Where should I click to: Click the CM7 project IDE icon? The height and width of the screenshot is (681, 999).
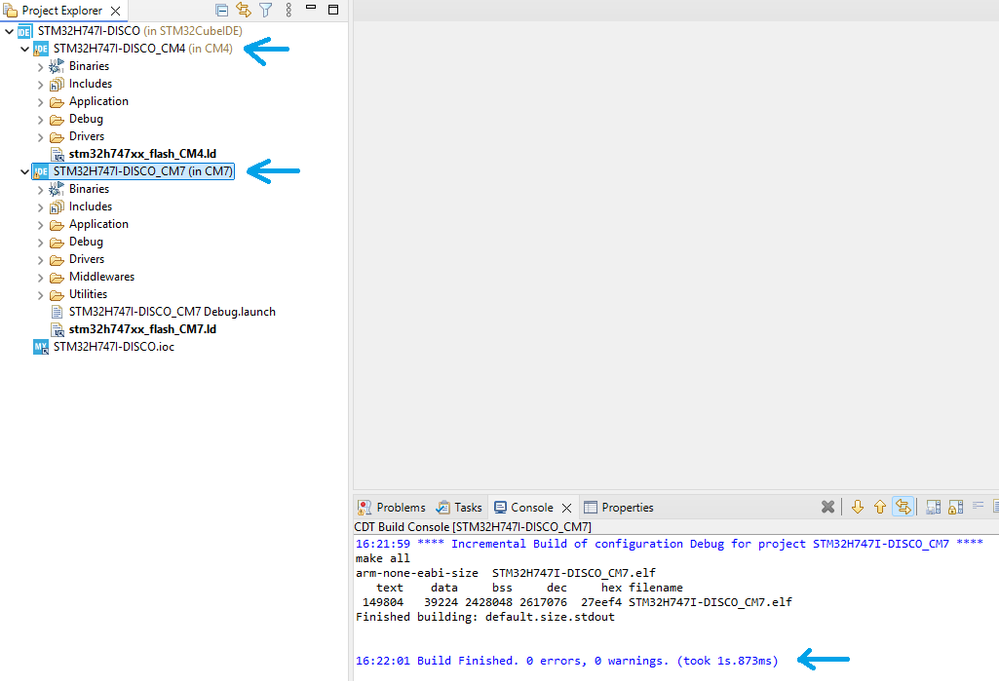click(x=41, y=171)
